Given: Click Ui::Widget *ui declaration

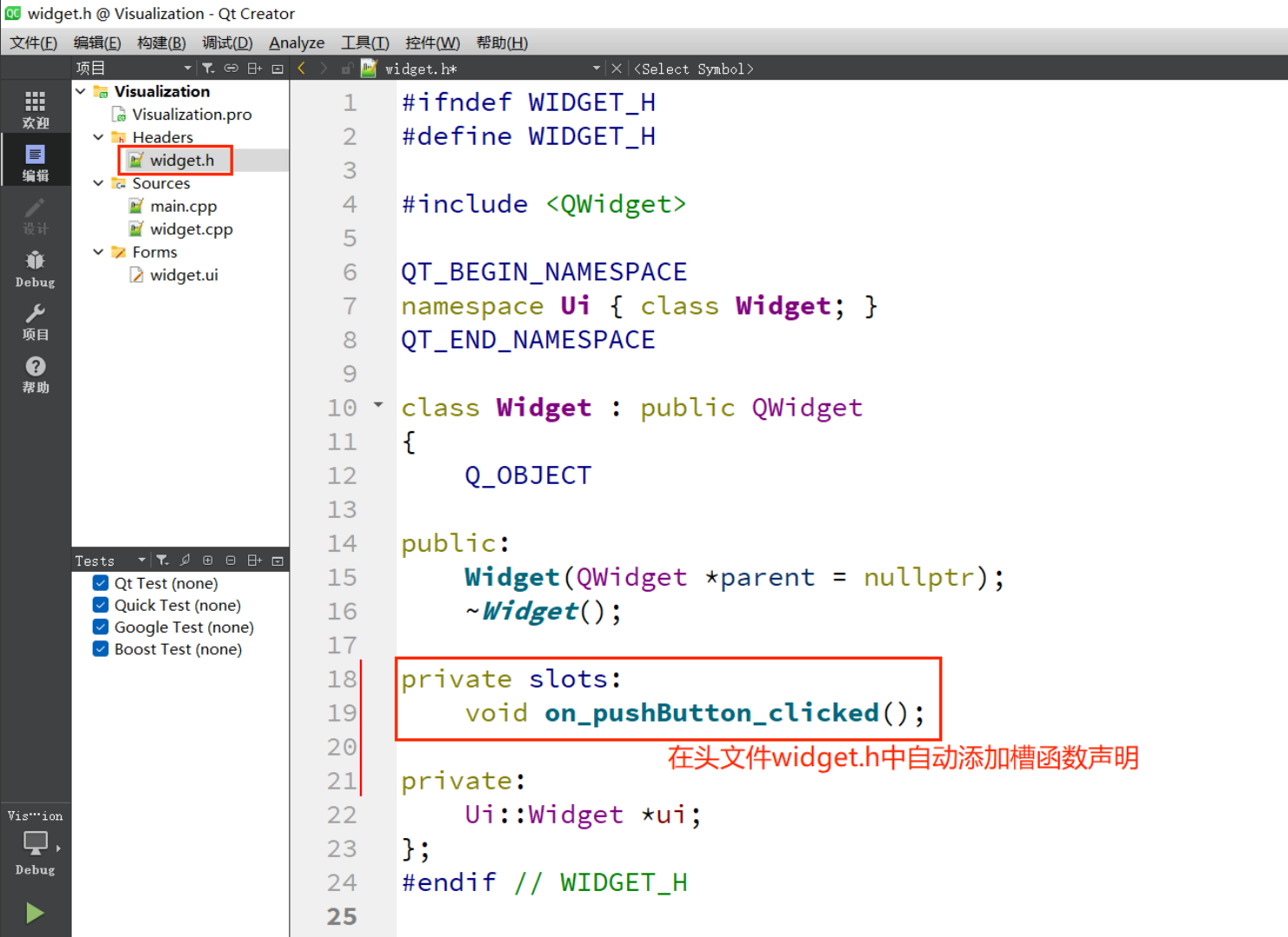Looking at the screenshot, I should (x=582, y=815).
